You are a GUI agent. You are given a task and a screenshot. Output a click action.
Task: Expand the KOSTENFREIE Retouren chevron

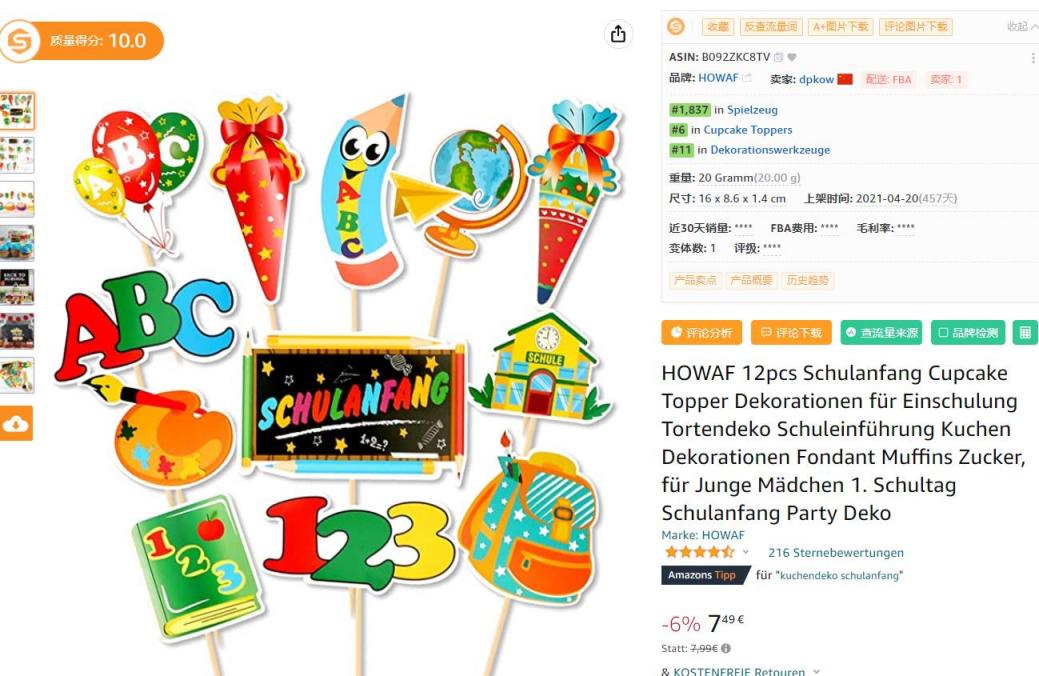pyautogui.click(x=816, y=671)
